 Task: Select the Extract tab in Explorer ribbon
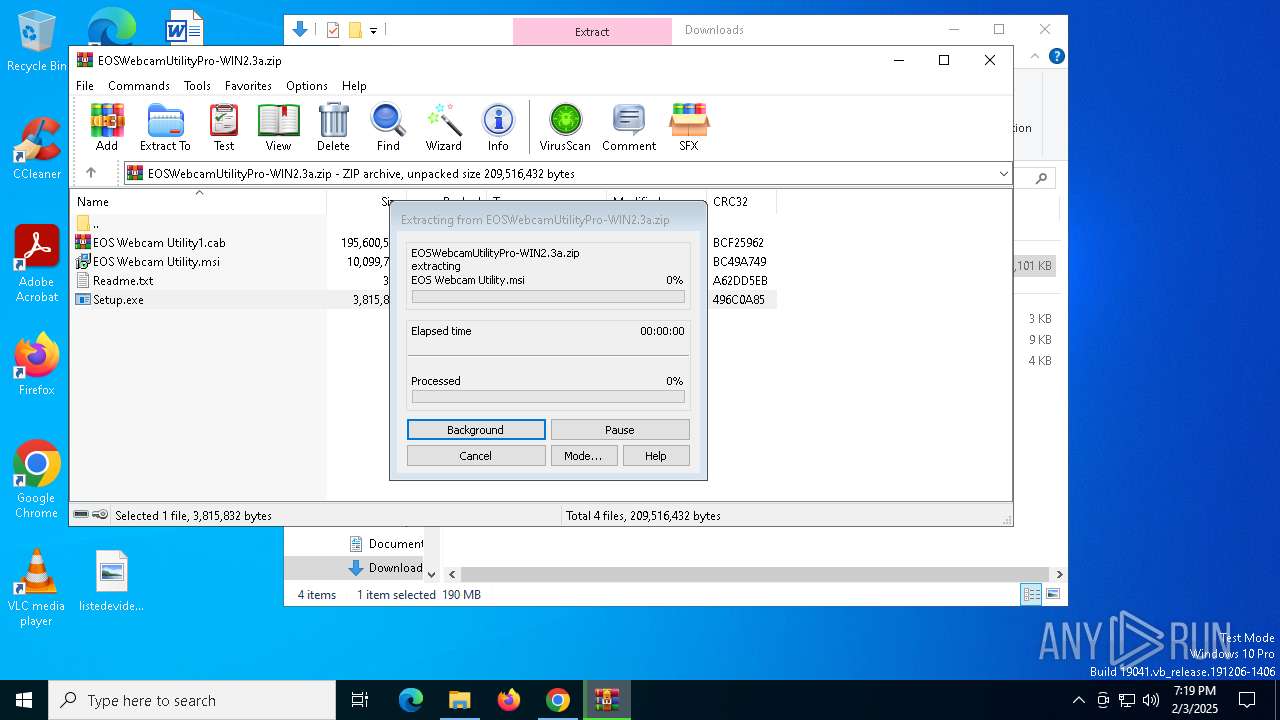click(592, 31)
